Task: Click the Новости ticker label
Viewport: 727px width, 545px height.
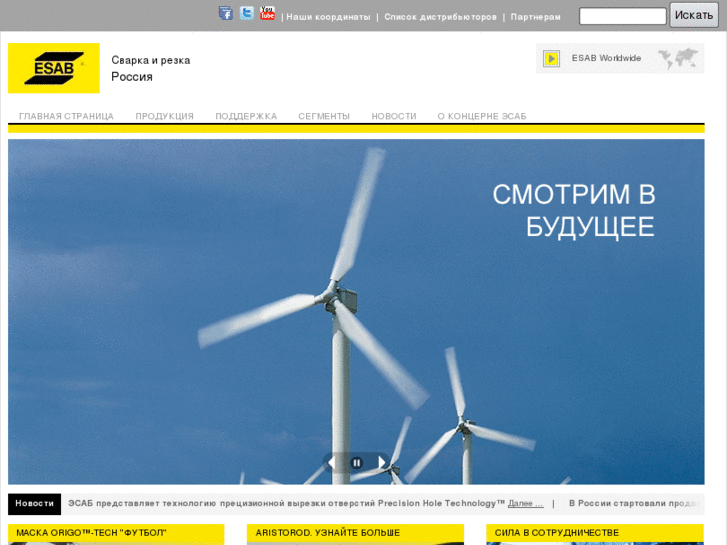Action: click(34, 504)
